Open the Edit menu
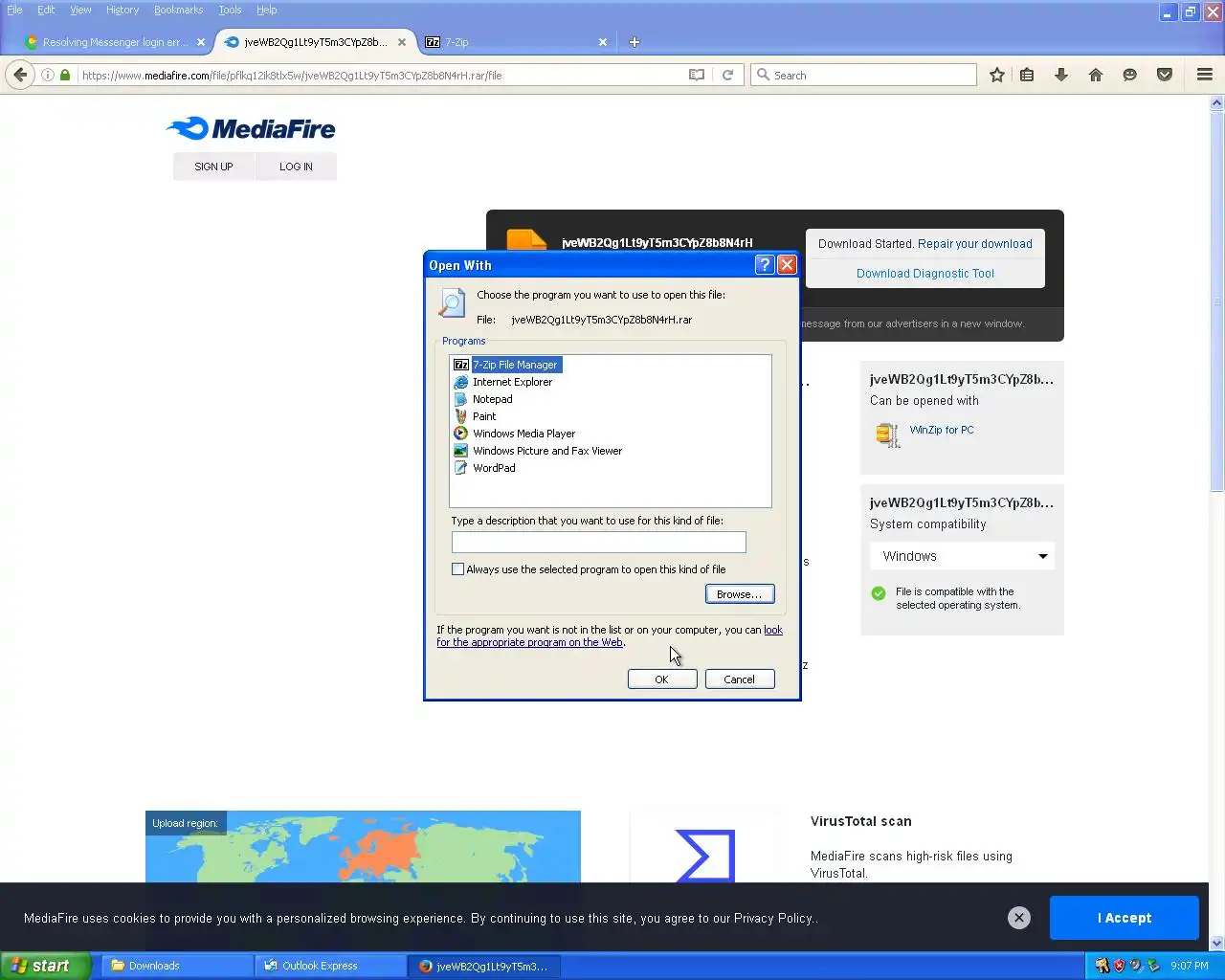Viewport: 1225px width, 980px height. pyautogui.click(x=46, y=10)
